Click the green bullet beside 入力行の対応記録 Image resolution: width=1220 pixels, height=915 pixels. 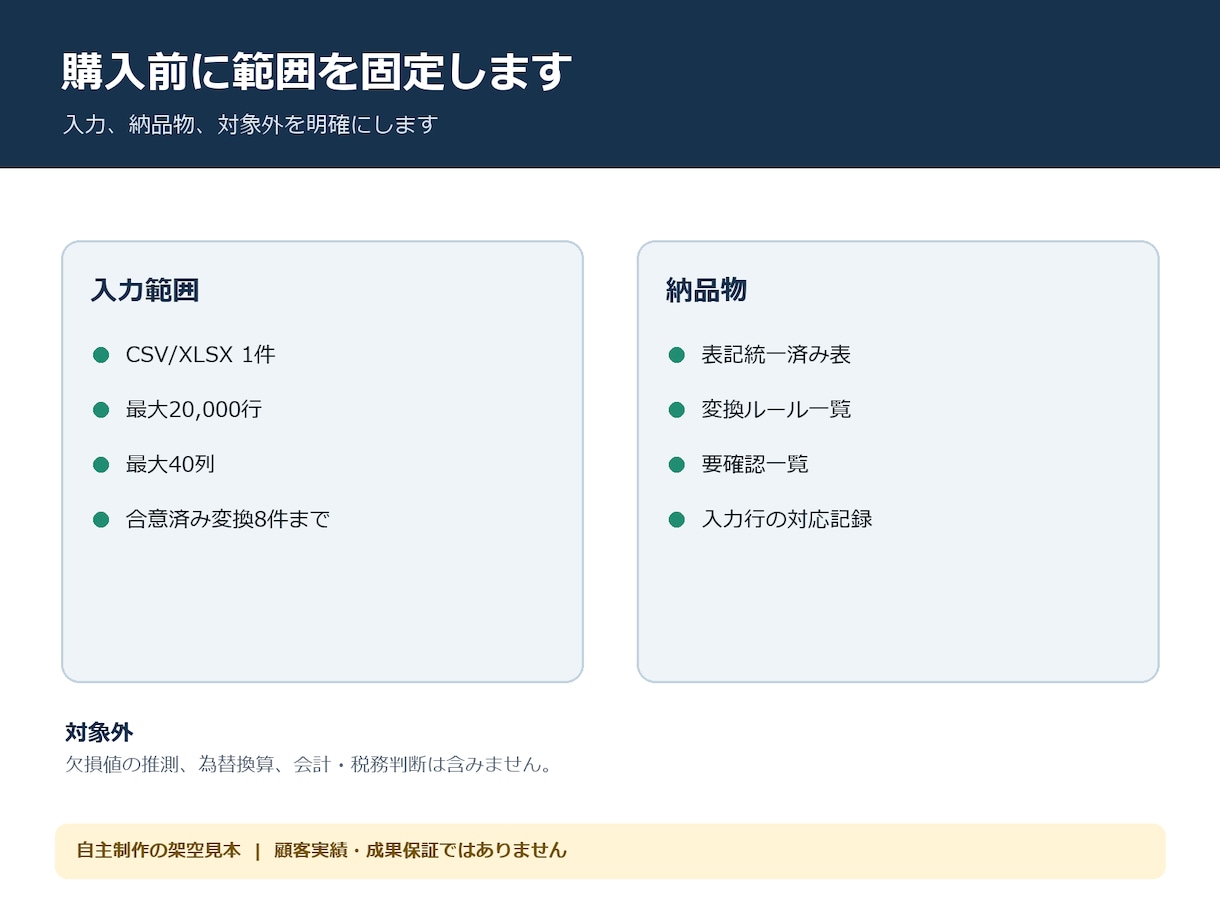pyautogui.click(x=676, y=519)
